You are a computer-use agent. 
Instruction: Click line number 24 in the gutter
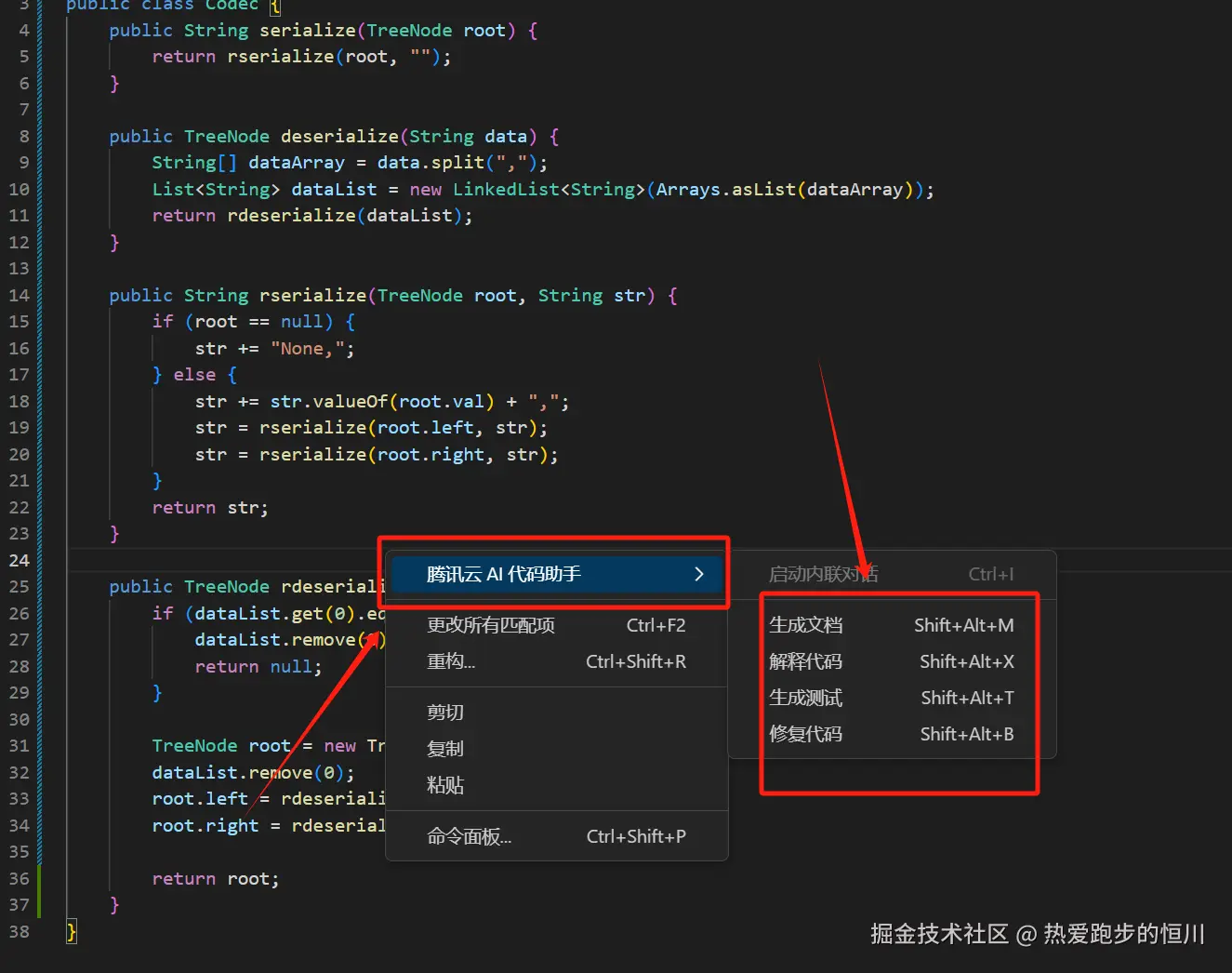[20, 560]
